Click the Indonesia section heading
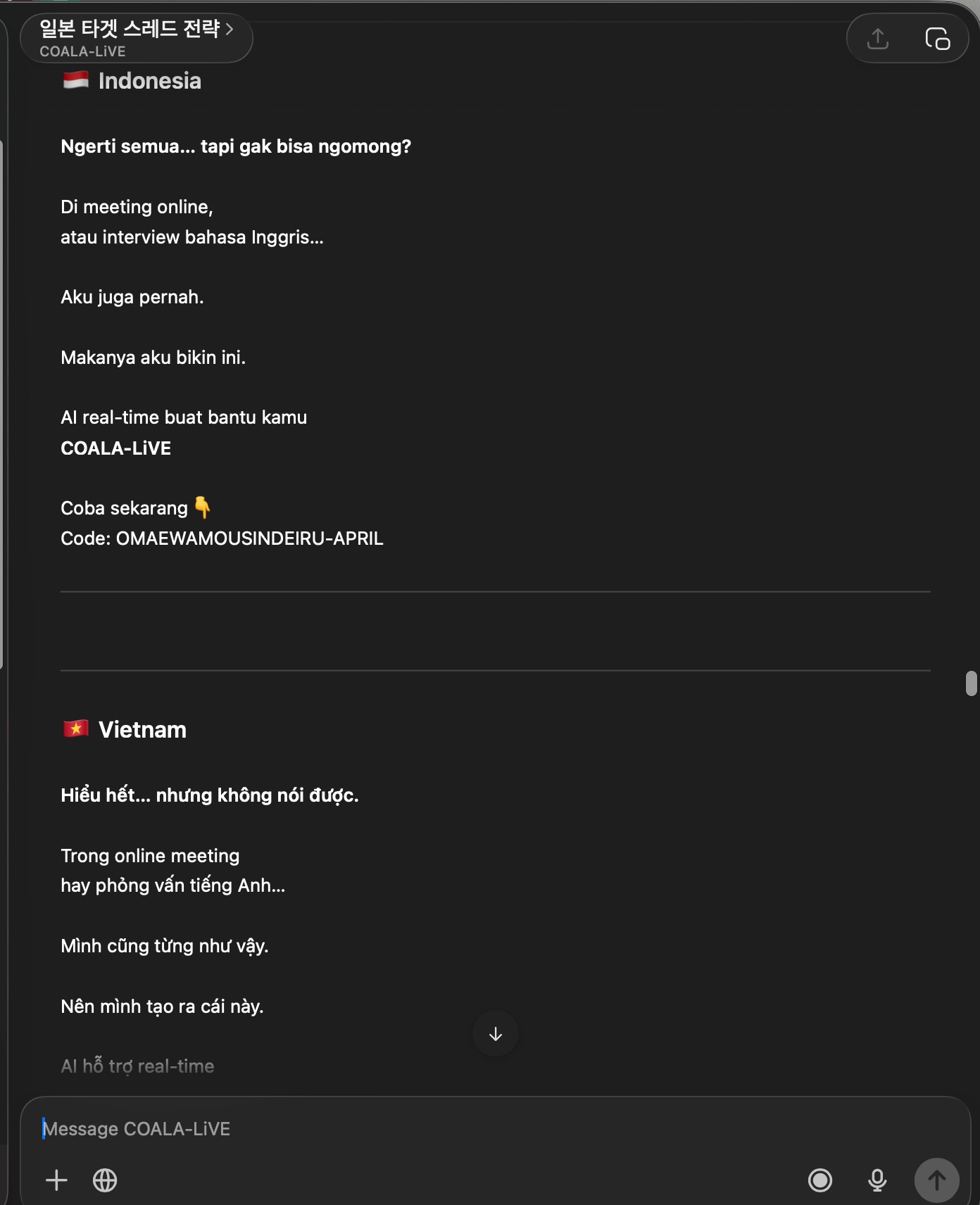 (x=149, y=81)
